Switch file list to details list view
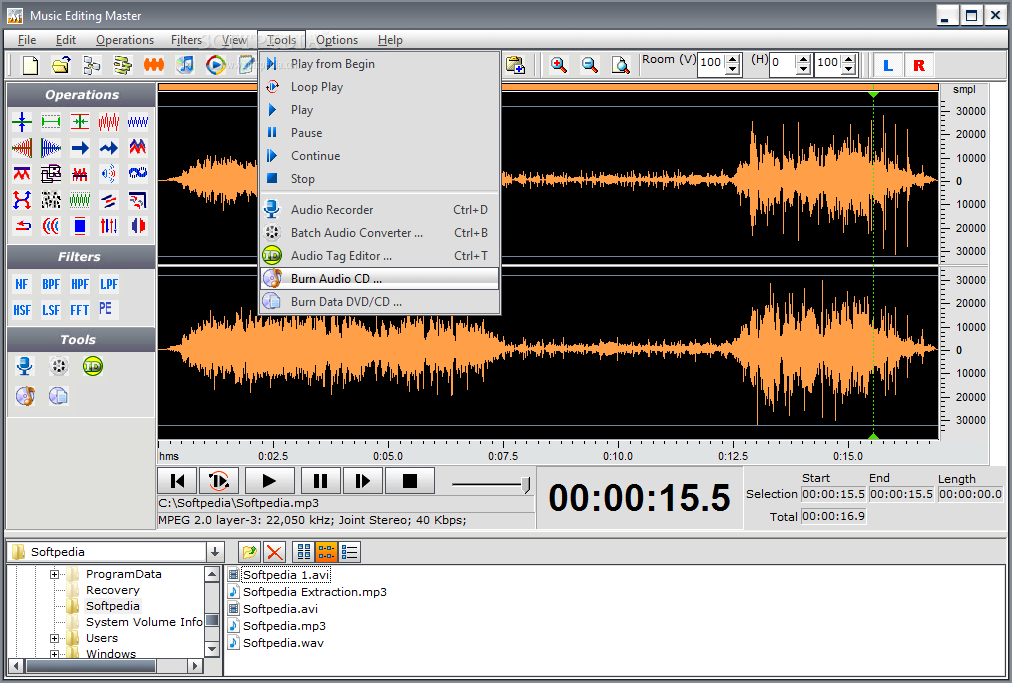The image size is (1012, 683). pos(349,551)
